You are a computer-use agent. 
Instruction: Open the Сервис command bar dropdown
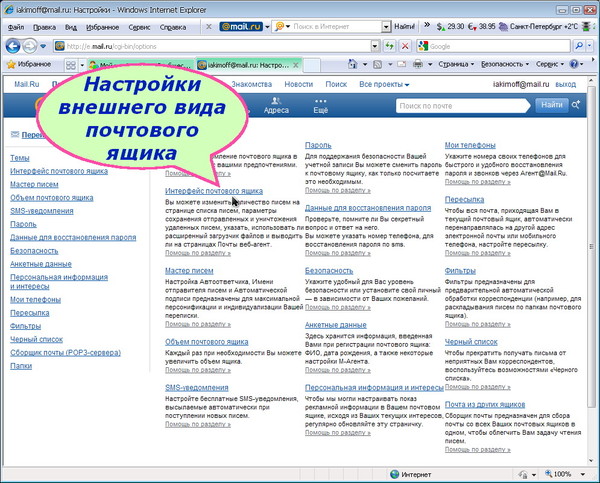coord(550,64)
